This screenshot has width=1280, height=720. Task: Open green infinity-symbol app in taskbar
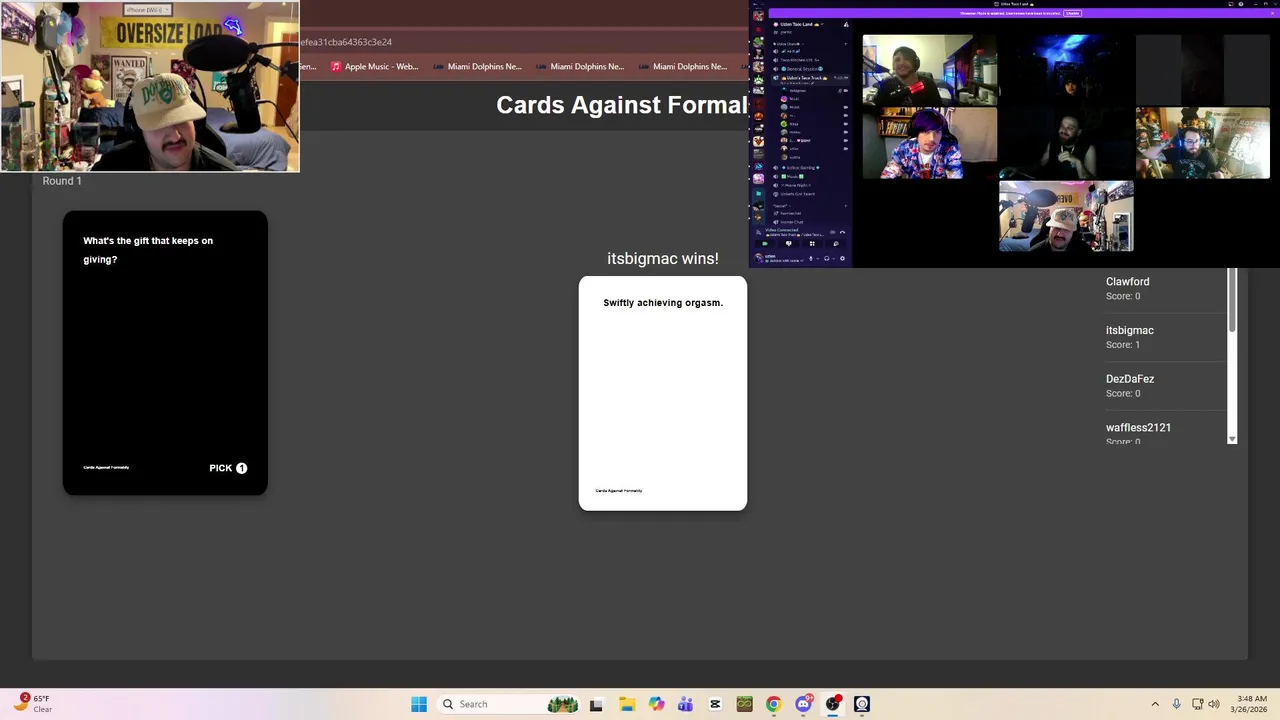tap(744, 704)
